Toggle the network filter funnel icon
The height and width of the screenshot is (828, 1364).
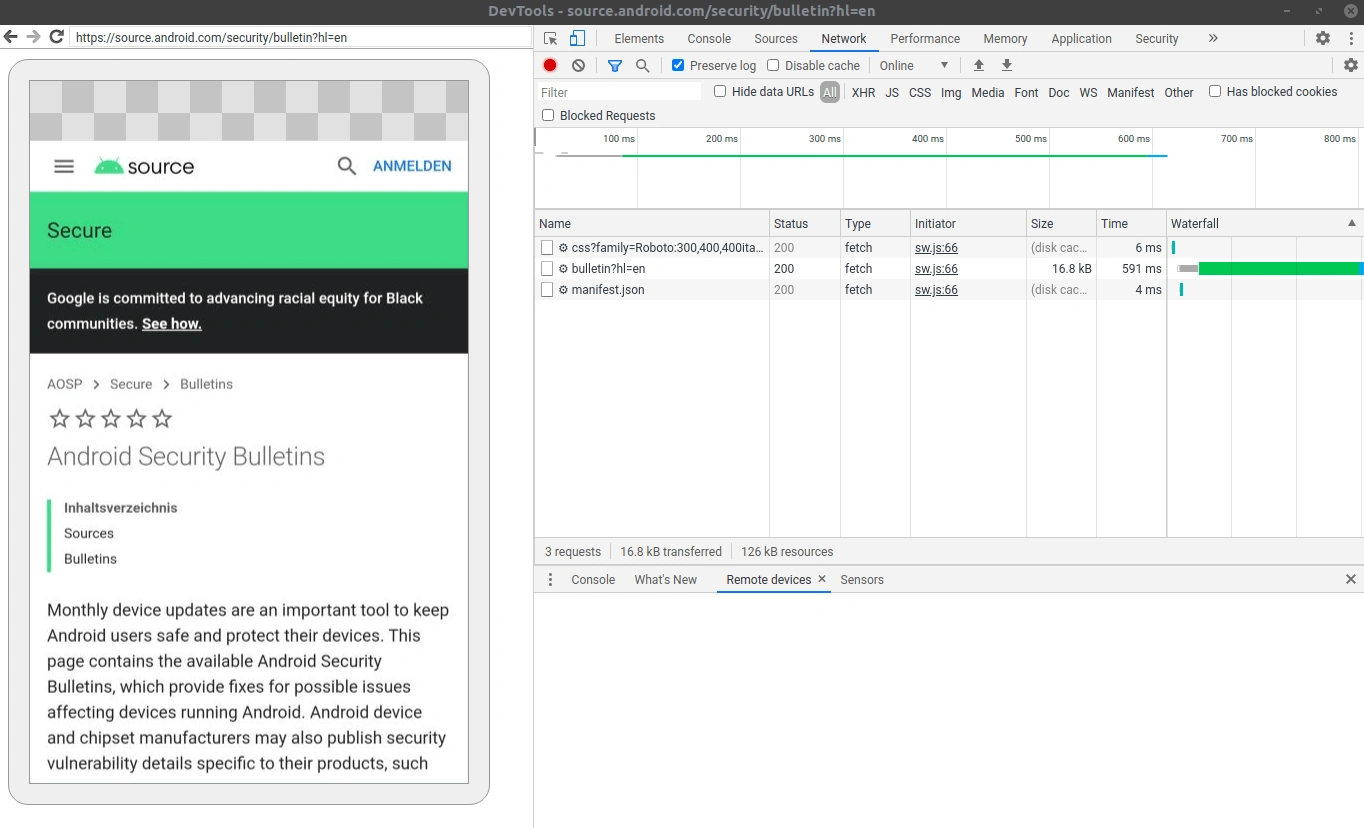[615, 65]
